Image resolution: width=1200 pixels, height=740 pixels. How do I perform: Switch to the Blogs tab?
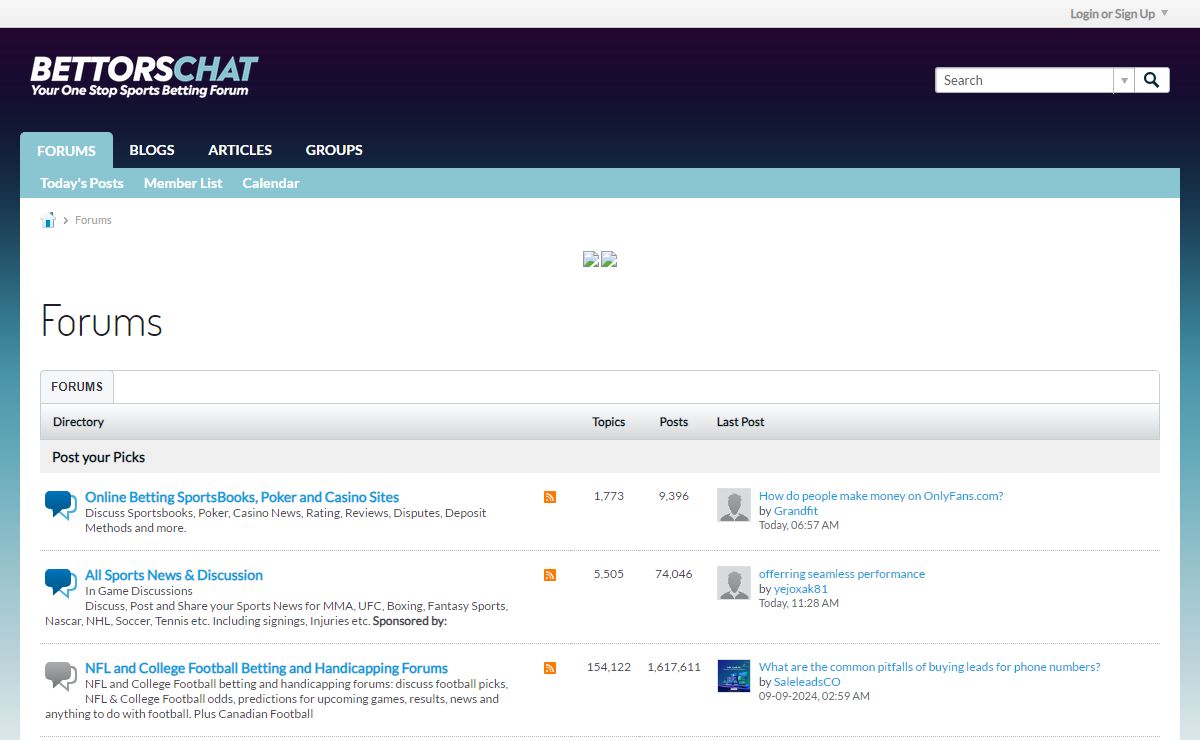[x=152, y=150]
